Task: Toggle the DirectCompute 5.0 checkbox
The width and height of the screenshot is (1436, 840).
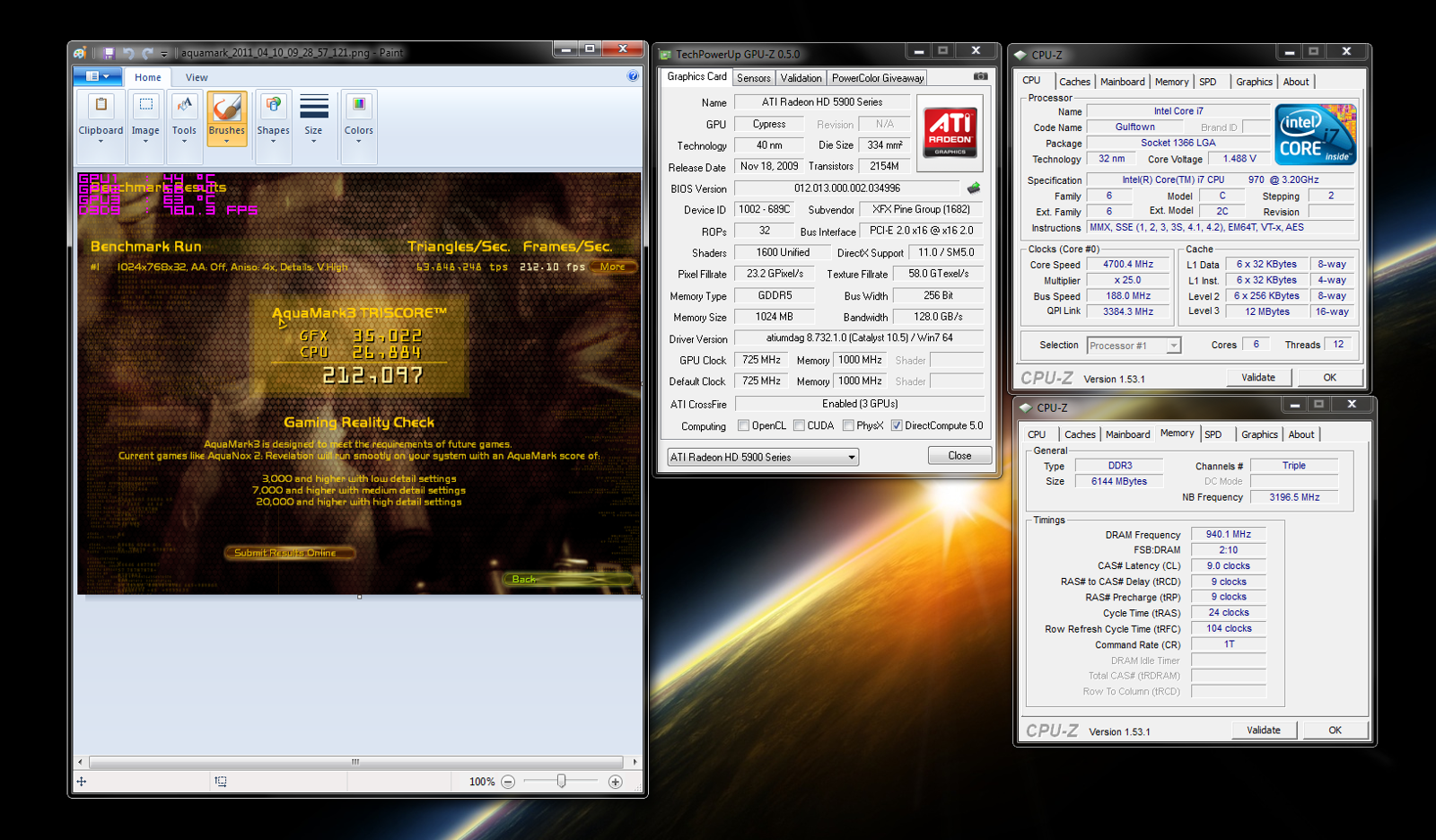Action: [897, 425]
